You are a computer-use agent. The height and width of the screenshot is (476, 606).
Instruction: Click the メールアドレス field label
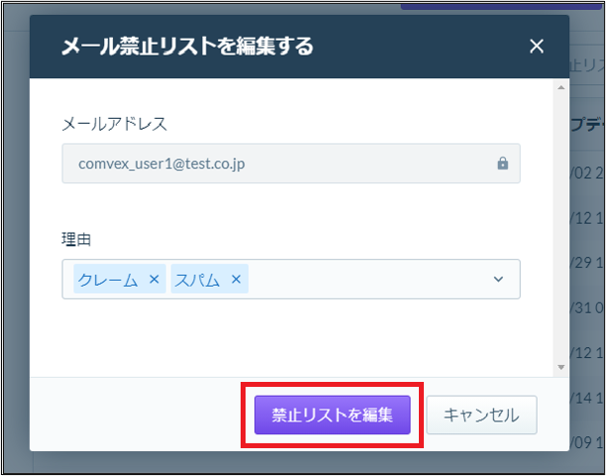pyautogui.click(x=114, y=124)
